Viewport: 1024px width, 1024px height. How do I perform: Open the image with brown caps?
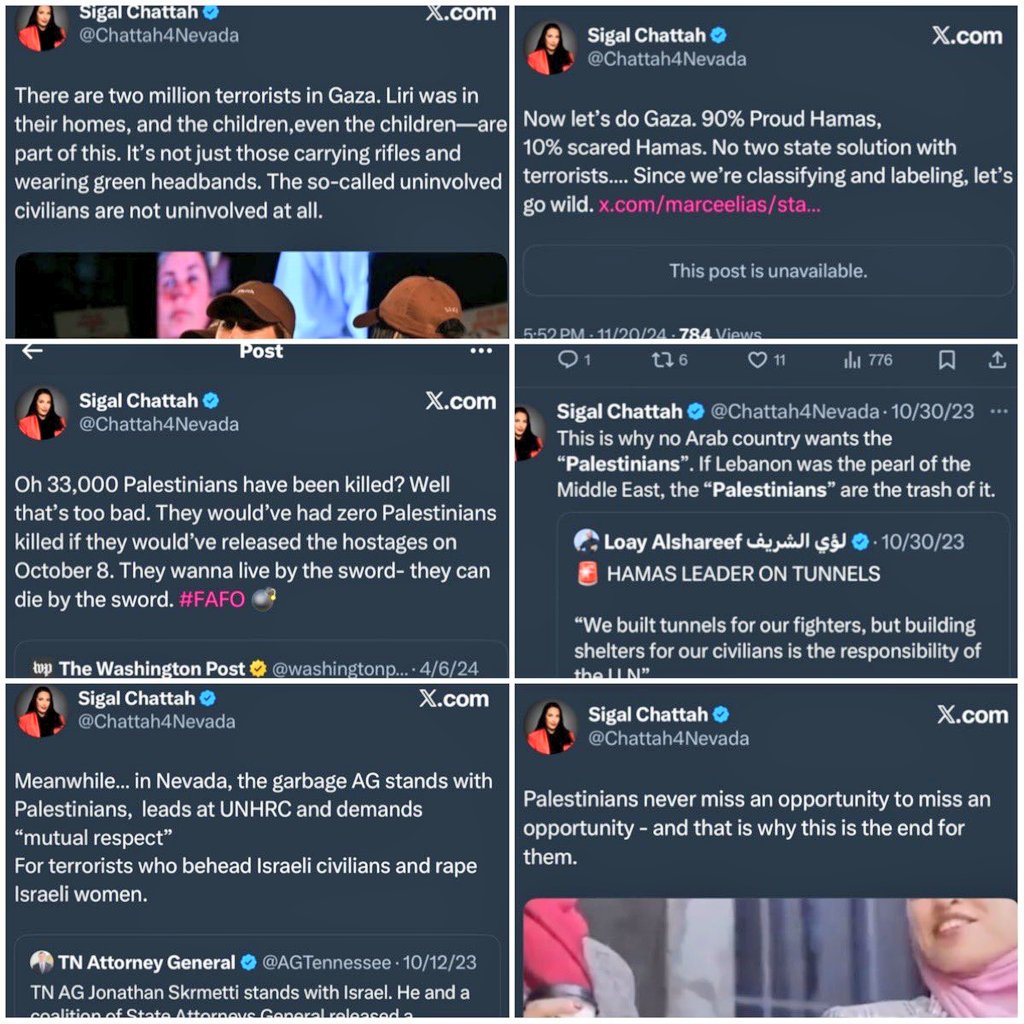(x=261, y=295)
